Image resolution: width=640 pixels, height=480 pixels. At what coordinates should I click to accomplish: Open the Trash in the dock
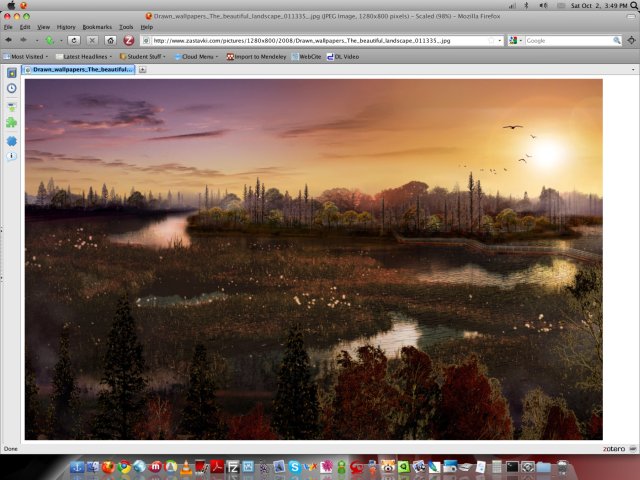point(563,467)
